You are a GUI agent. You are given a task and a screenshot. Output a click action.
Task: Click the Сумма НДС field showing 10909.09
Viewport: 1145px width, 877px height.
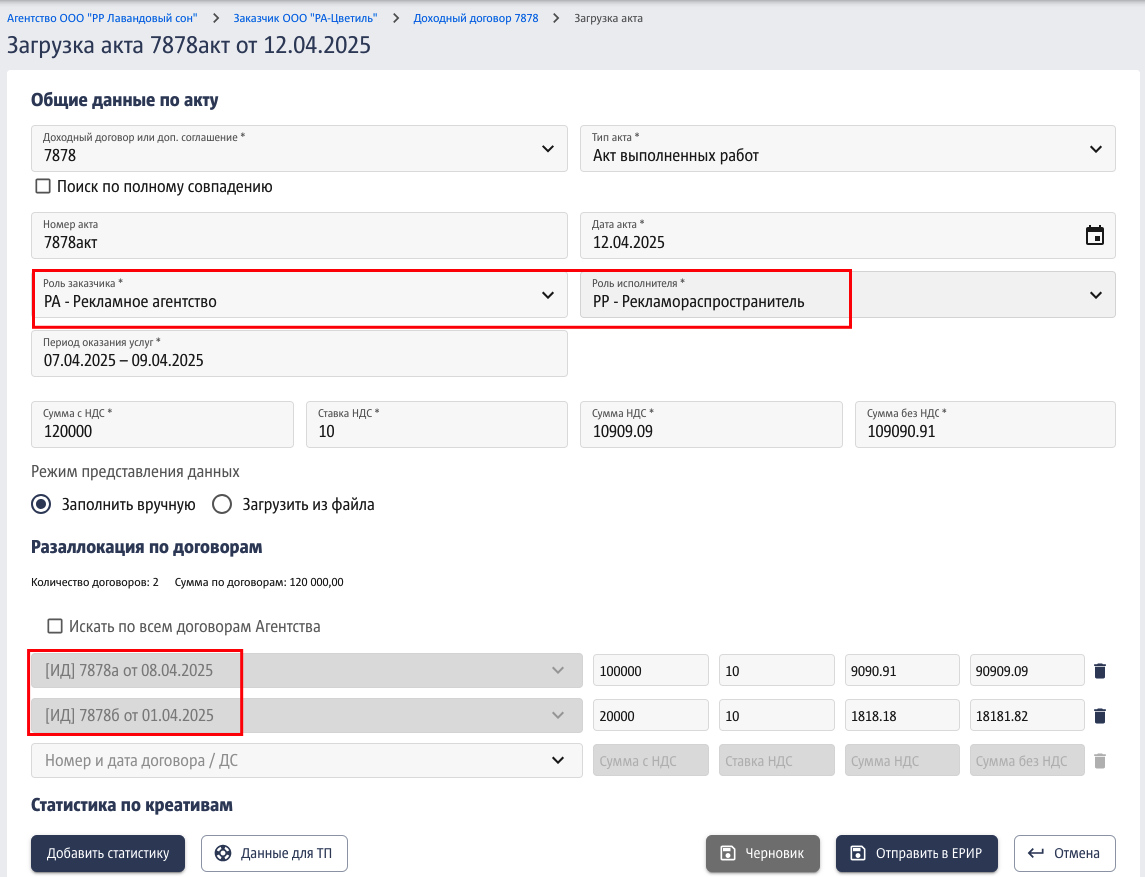pyautogui.click(x=711, y=424)
